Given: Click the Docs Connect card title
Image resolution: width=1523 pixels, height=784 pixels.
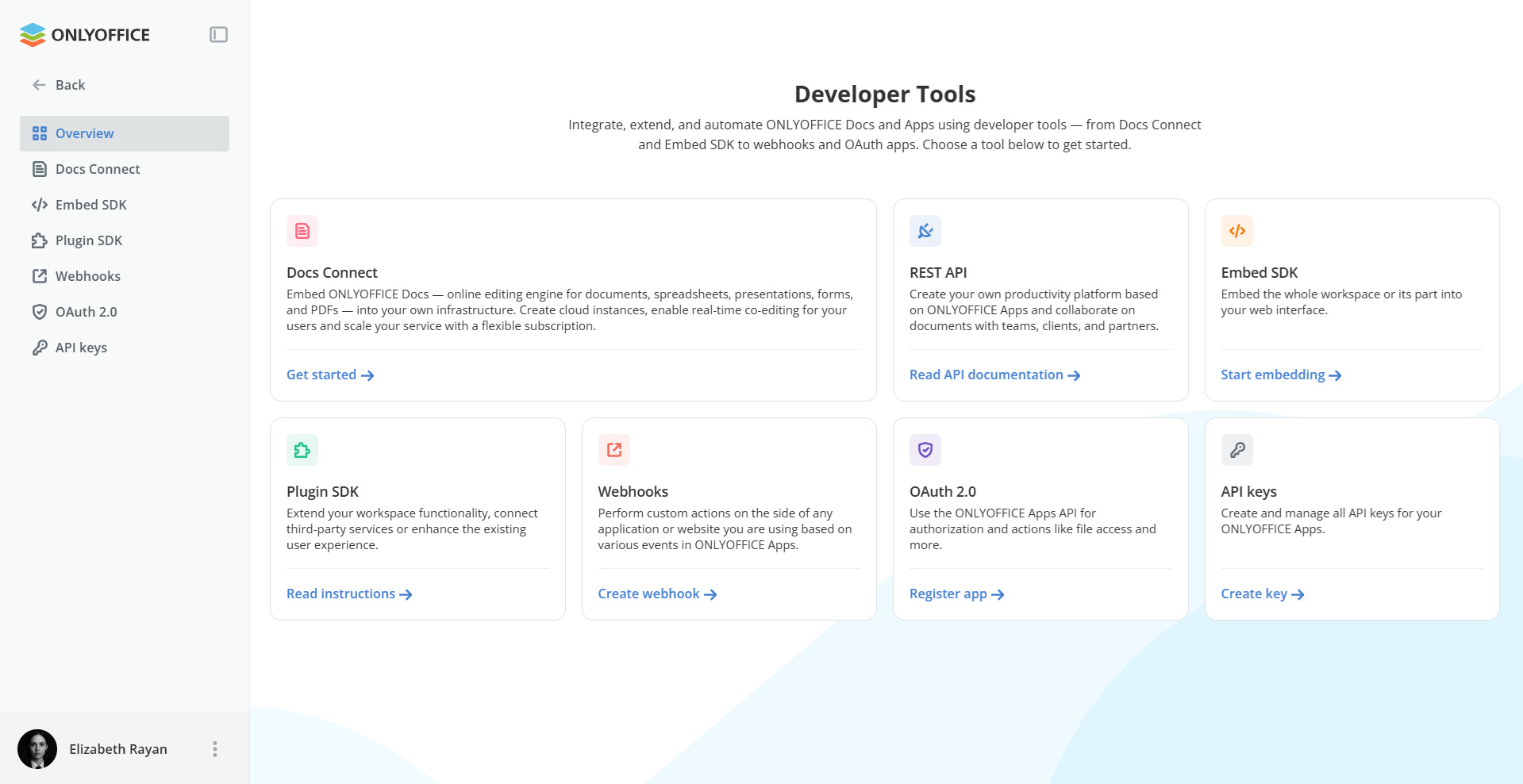Looking at the screenshot, I should tap(332, 272).
